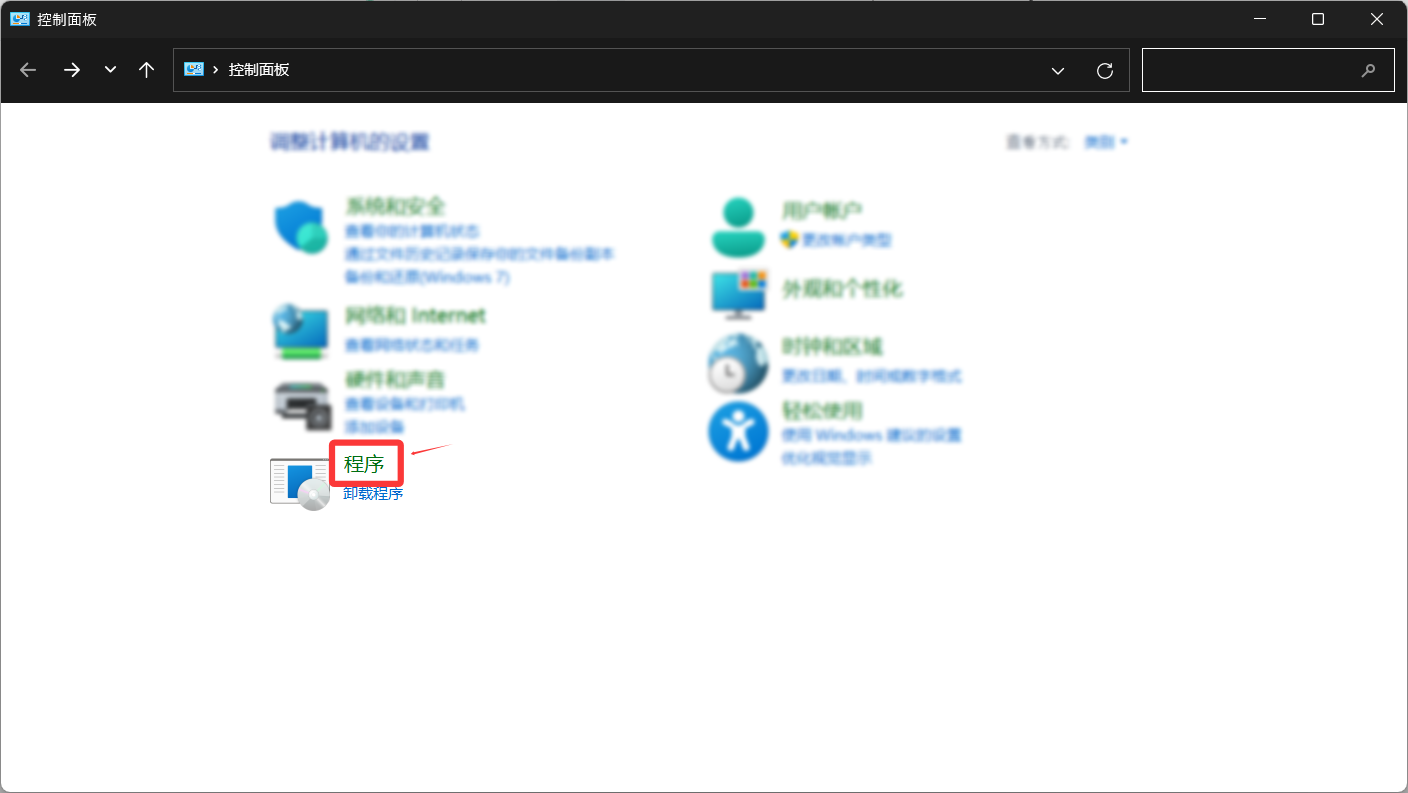
Task: Go up one level with Up arrow
Action: tap(147, 70)
